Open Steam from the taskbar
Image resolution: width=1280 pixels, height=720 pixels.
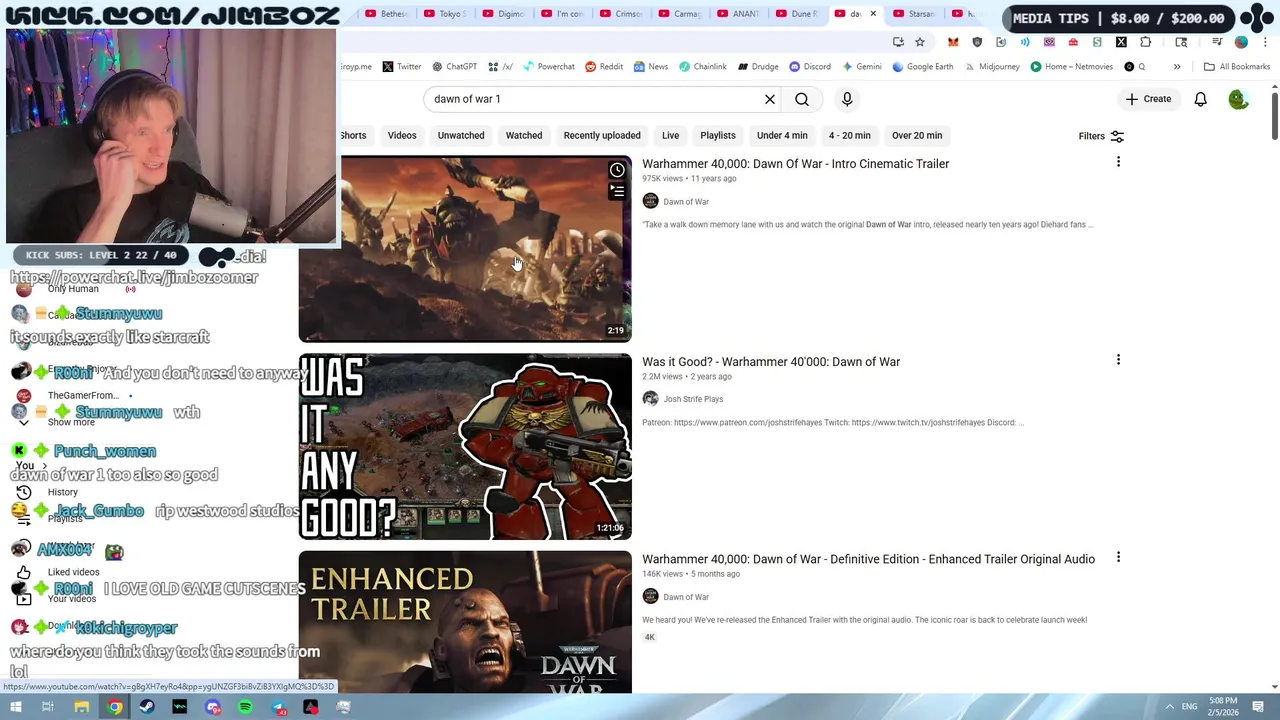tap(147, 707)
